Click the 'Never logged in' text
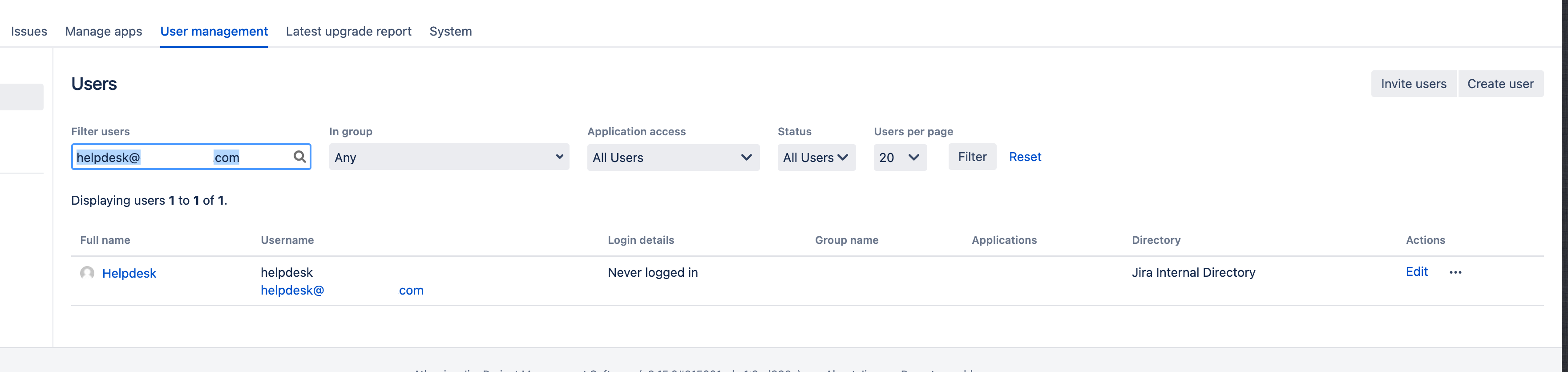The image size is (1568, 372). pos(653,273)
